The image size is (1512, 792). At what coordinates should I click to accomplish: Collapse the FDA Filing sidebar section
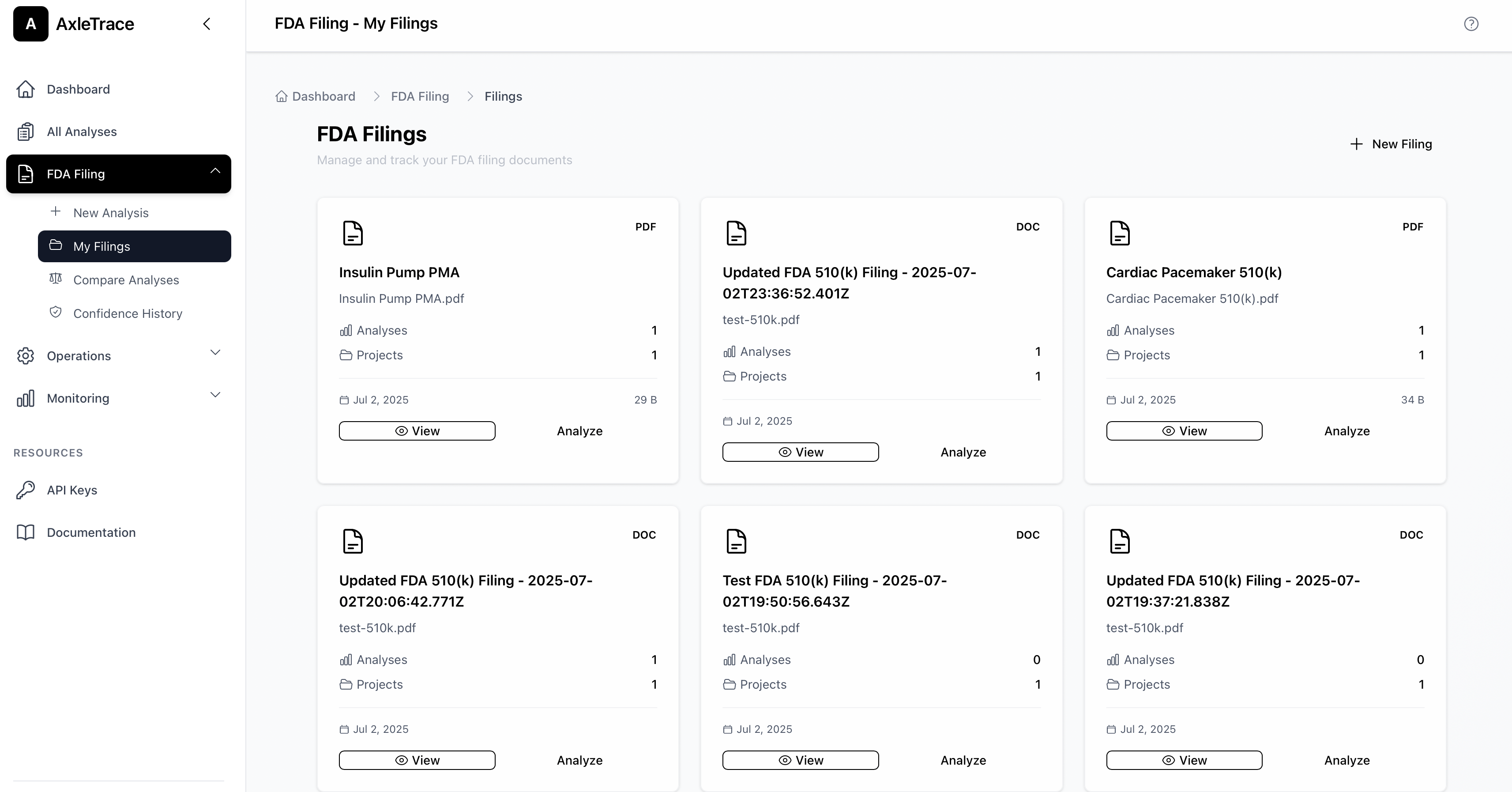tap(215, 171)
